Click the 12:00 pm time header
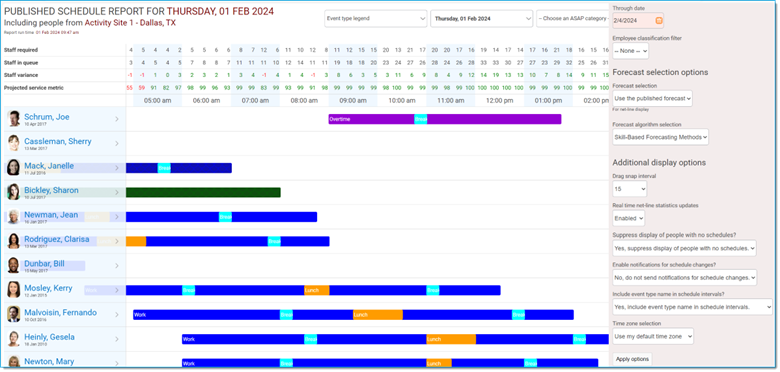Viewport: 780px width, 372px height. [x=499, y=100]
